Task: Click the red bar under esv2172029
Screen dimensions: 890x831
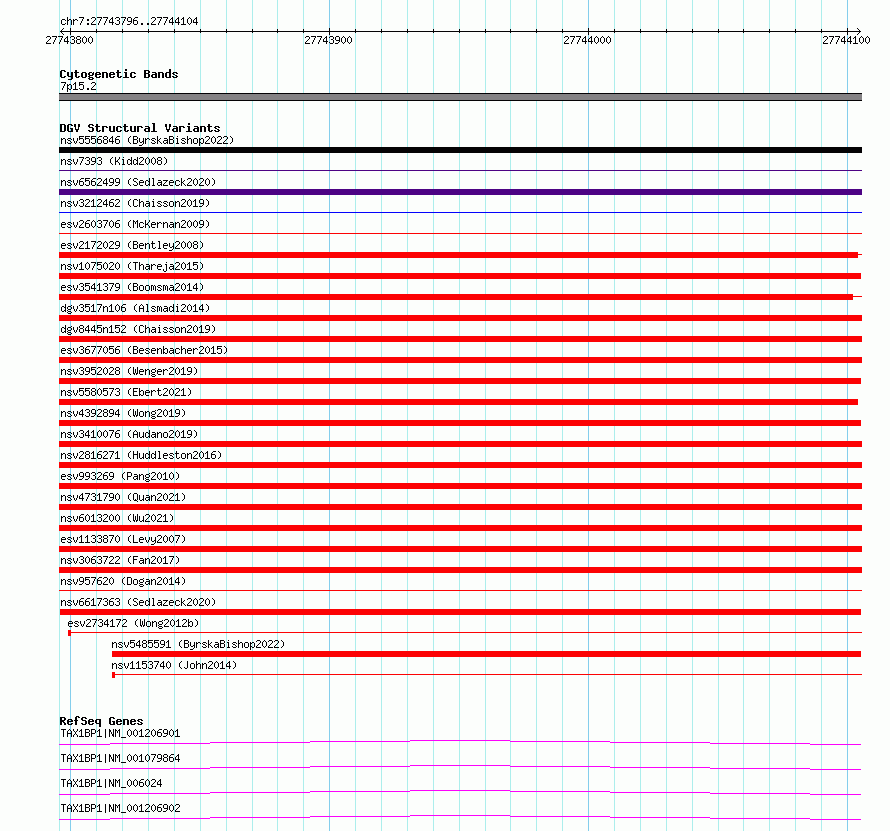Action: (x=459, y=255)
